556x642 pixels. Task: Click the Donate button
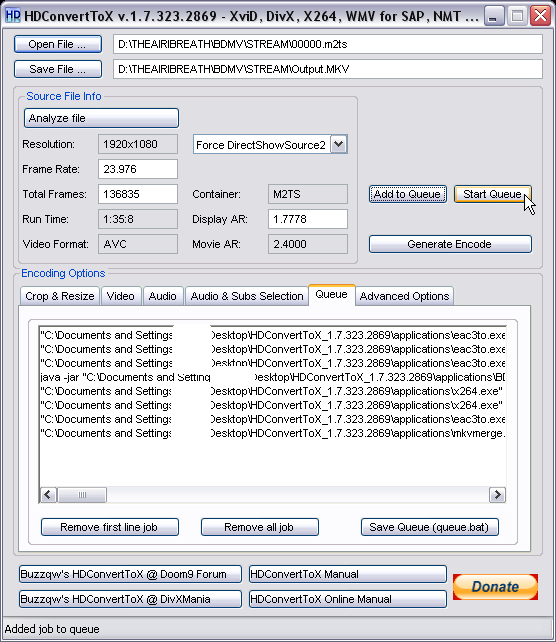pos(495,587)
